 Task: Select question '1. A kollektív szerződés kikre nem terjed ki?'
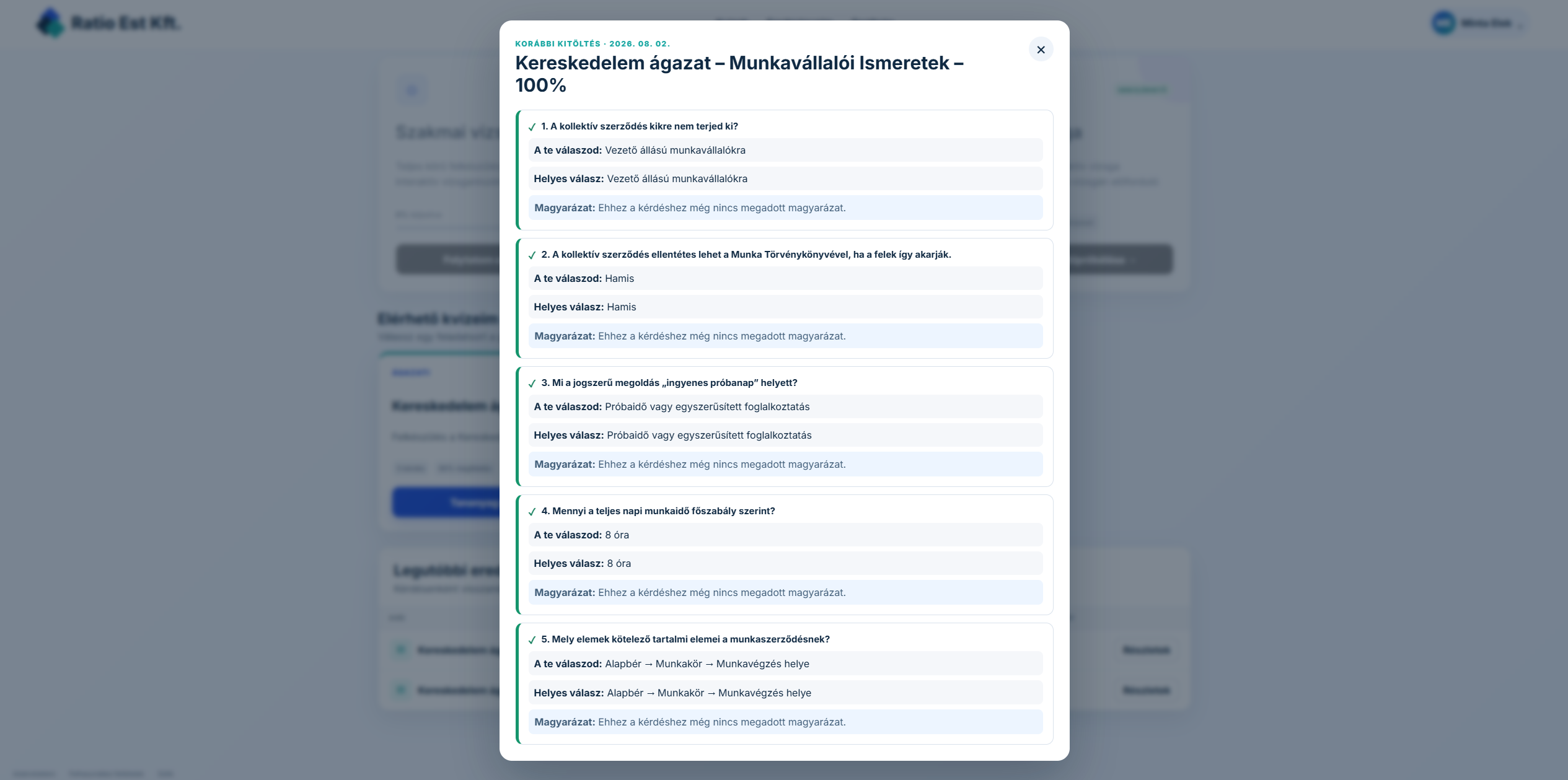coord(640,126)
